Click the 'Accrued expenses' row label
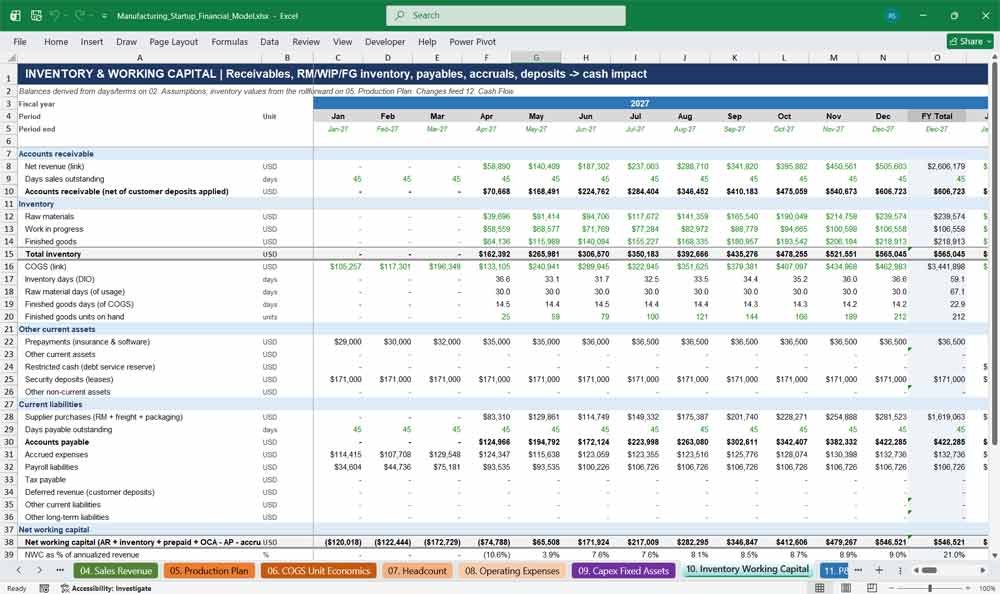The image size is (1000, 594). pos(56,454)
